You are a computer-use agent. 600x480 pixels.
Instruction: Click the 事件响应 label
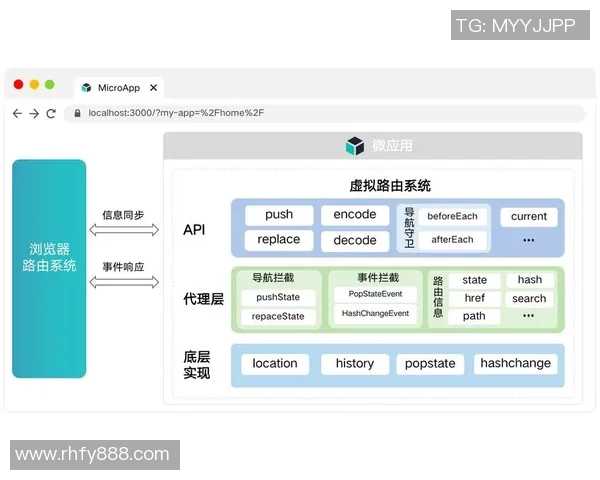[123, 267]
